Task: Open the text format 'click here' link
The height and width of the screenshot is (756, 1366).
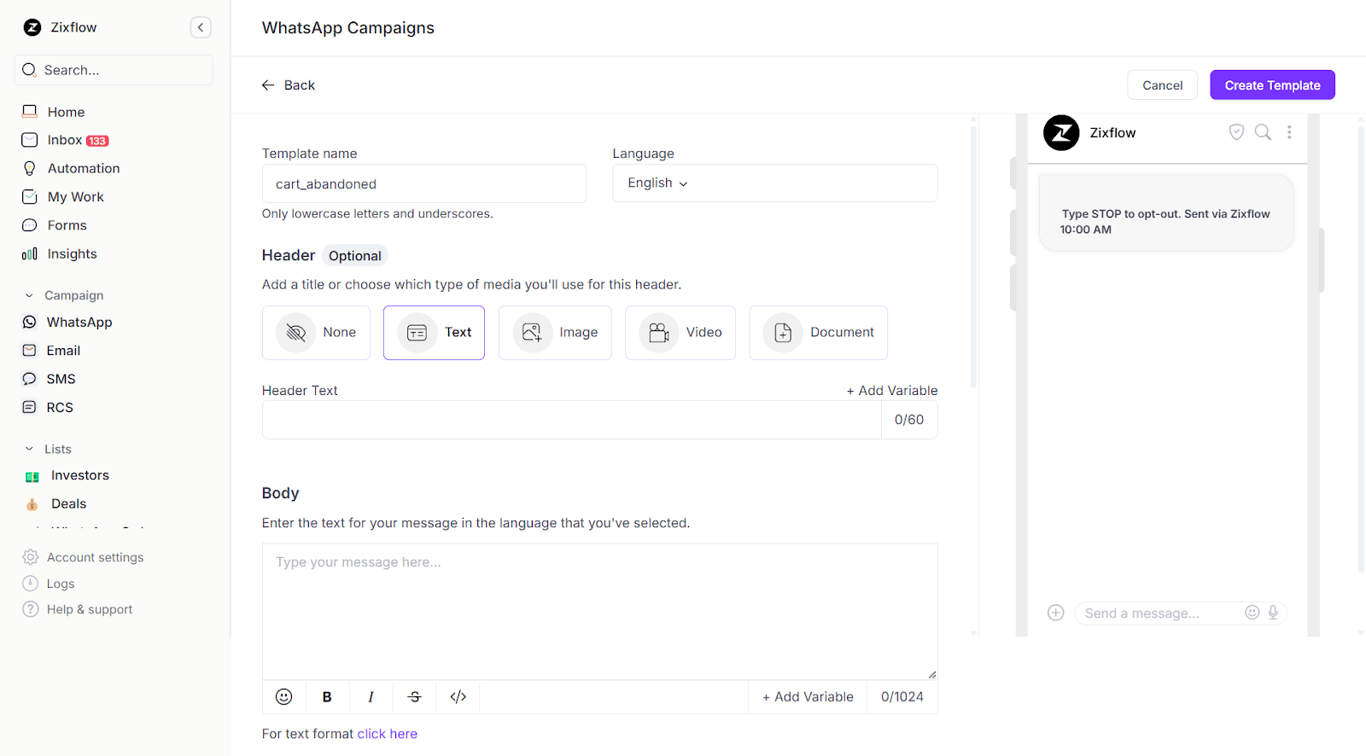Action: (x=388, y=733)
